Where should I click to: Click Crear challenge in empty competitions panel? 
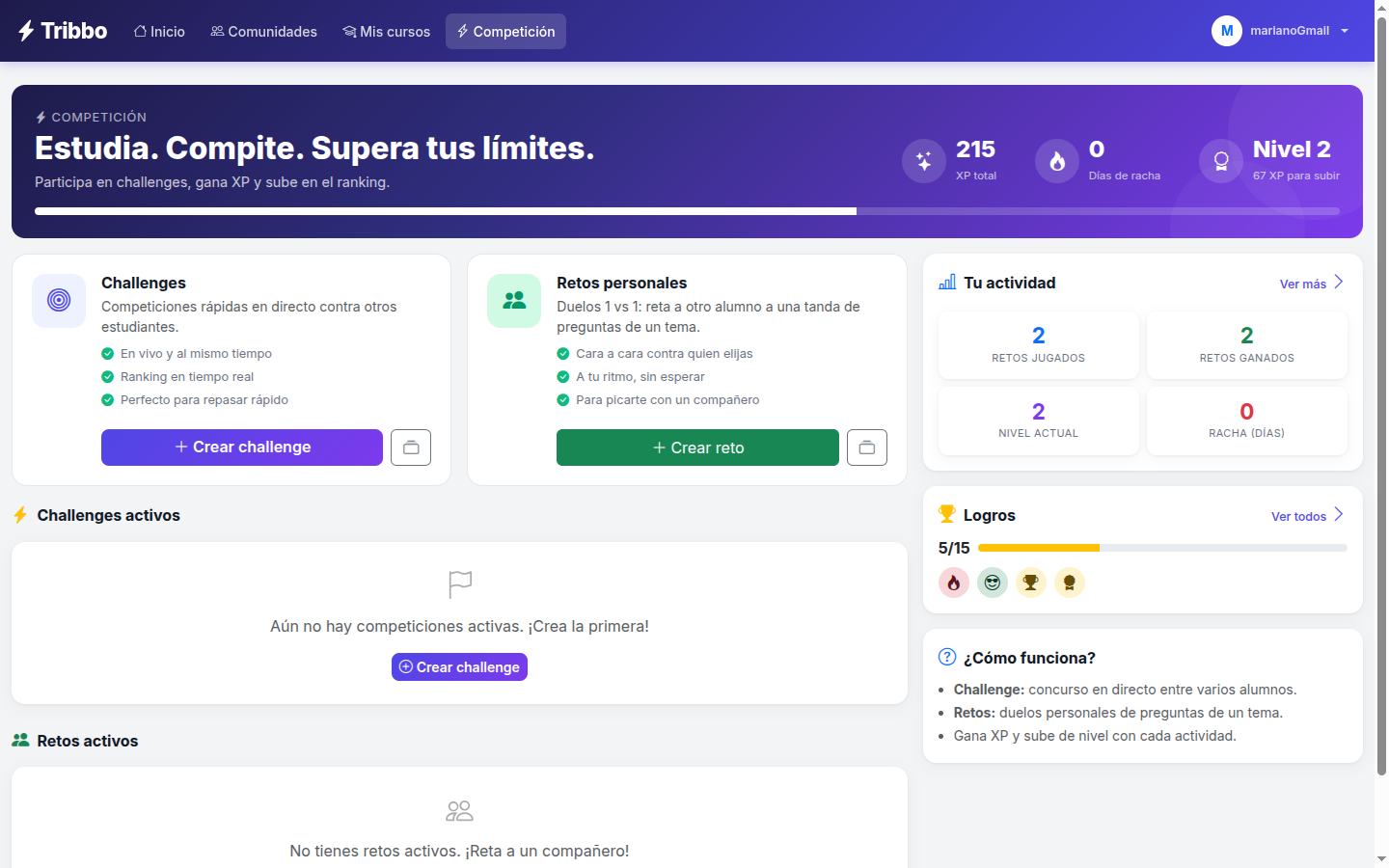tap(459, 667)
